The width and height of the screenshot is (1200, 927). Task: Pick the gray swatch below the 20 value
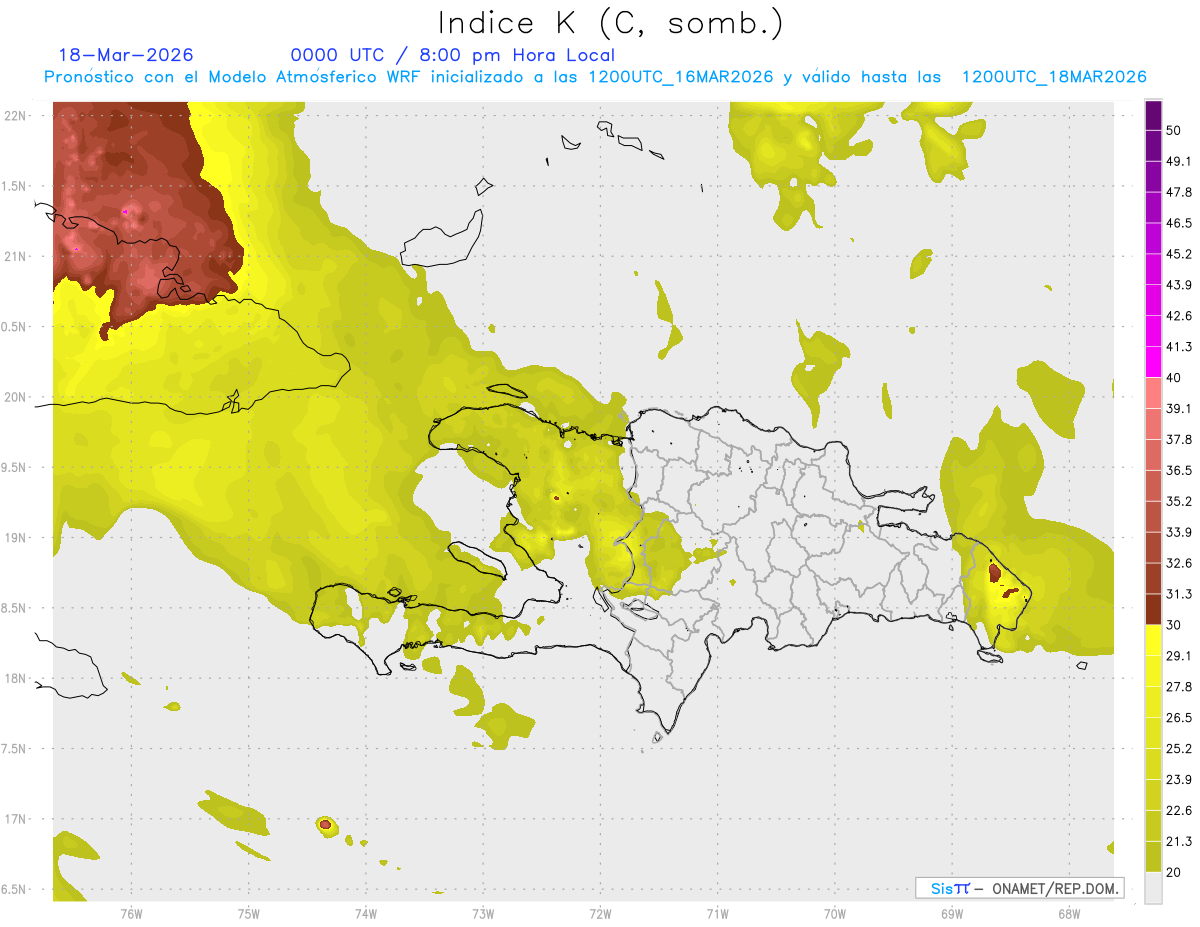[1153, 888]
